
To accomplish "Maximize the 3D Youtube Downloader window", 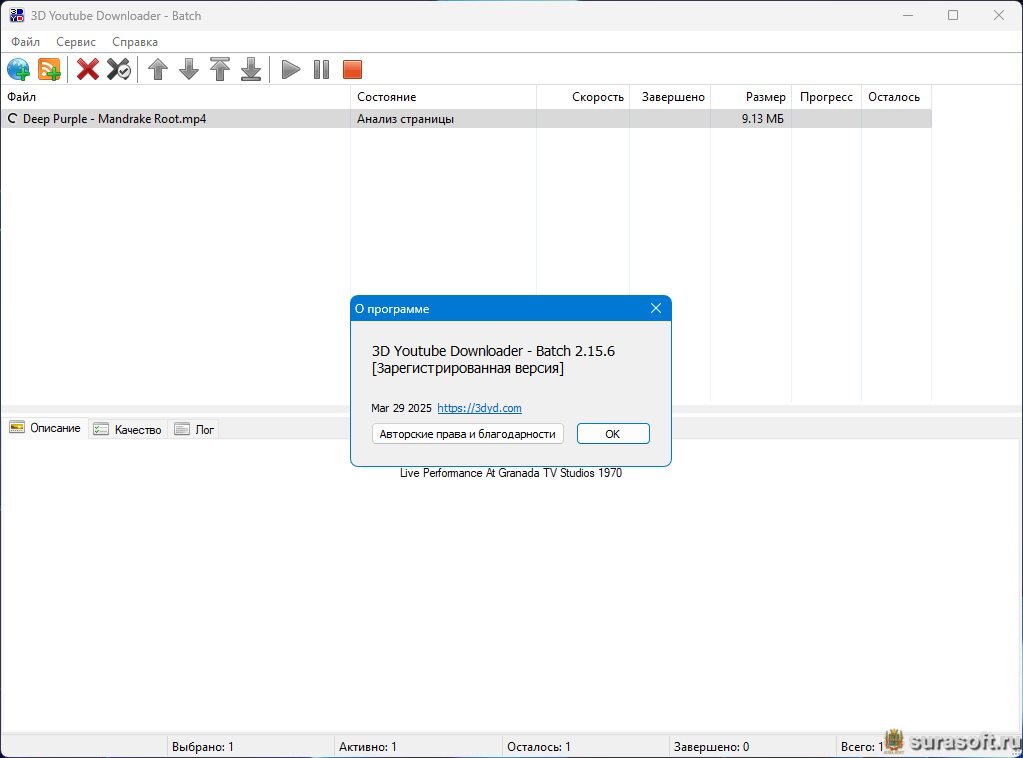I will point(953,15).
